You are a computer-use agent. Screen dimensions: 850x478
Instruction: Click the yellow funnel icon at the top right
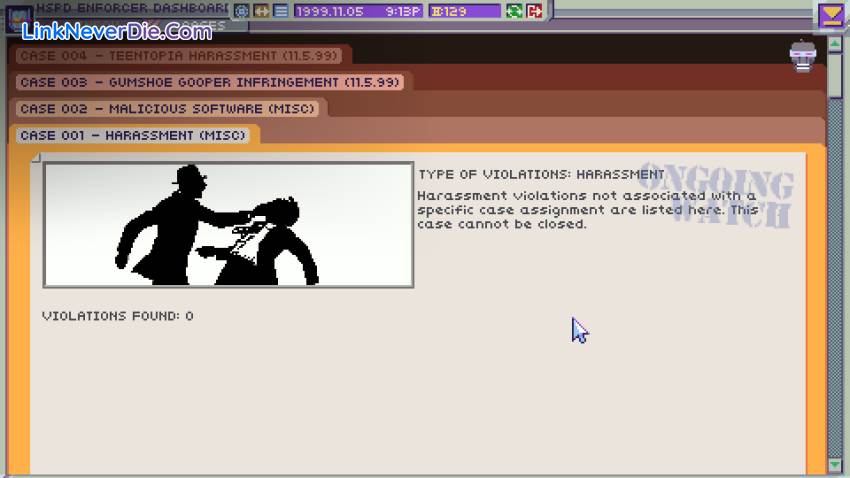point(831,15)
